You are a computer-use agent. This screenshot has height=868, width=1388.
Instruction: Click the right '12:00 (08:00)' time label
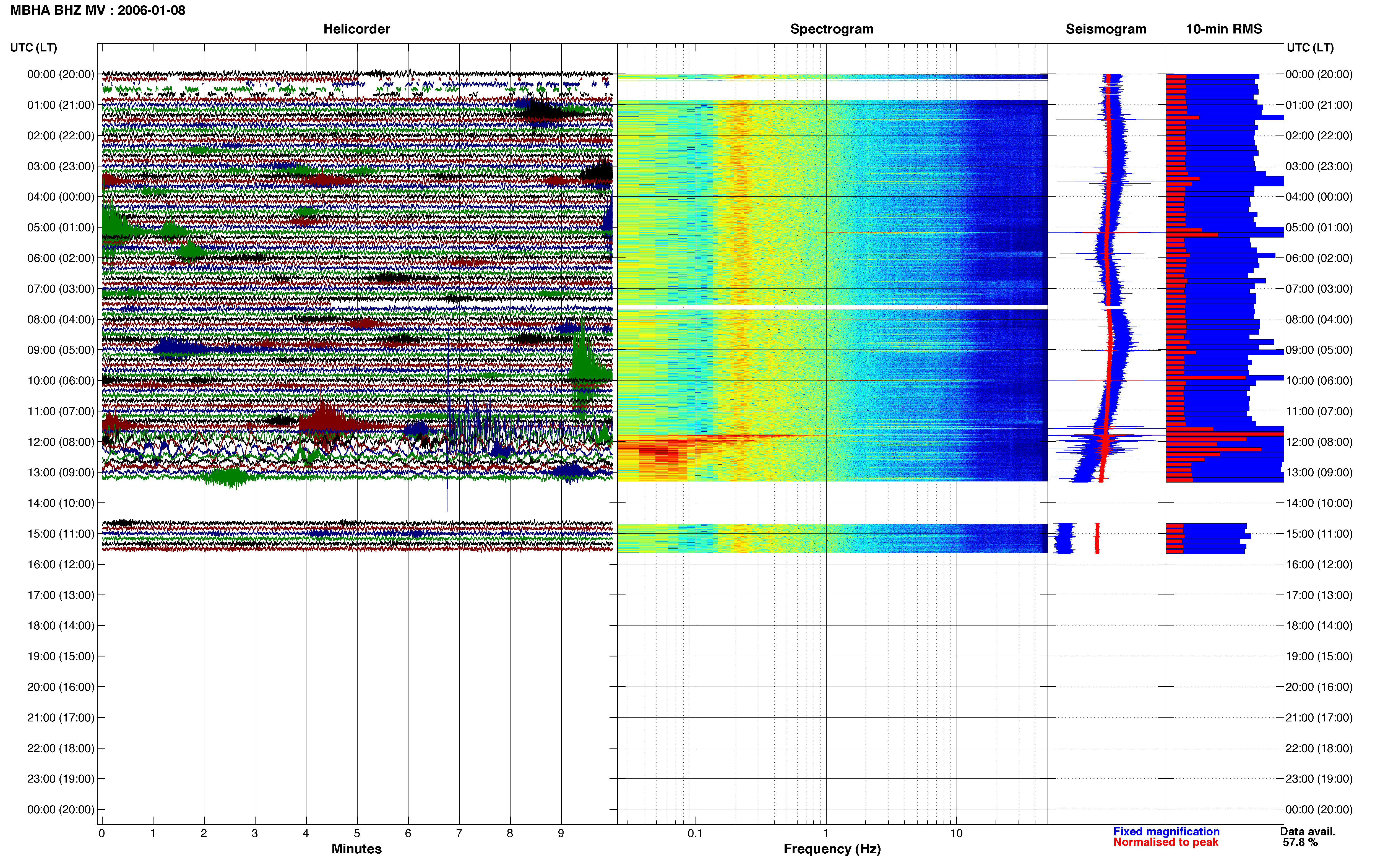pyautogui.click(x=1319, y=442)
